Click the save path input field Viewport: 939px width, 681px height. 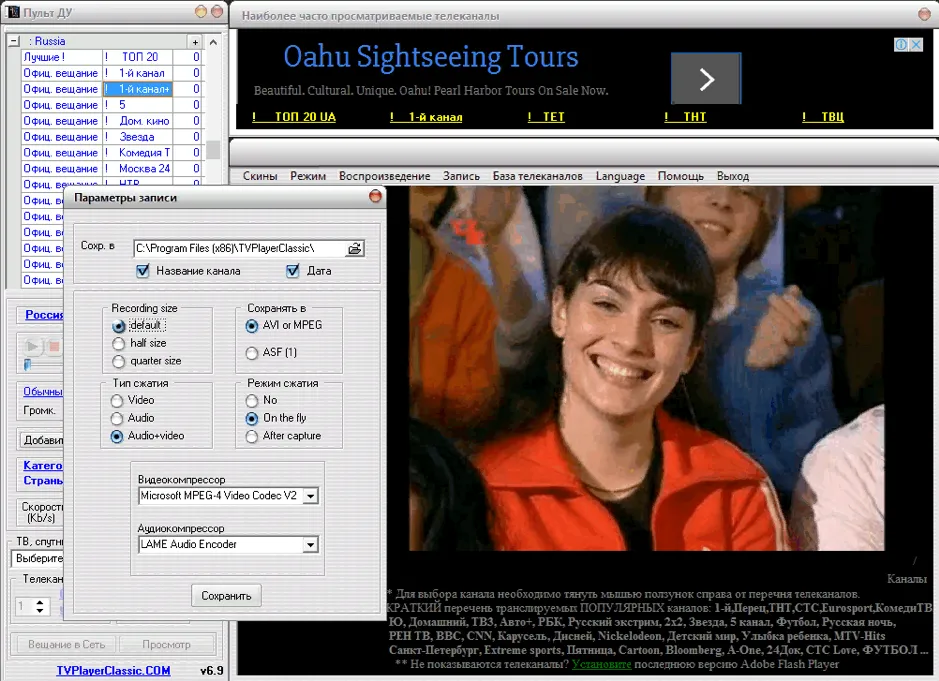[240, 248]
